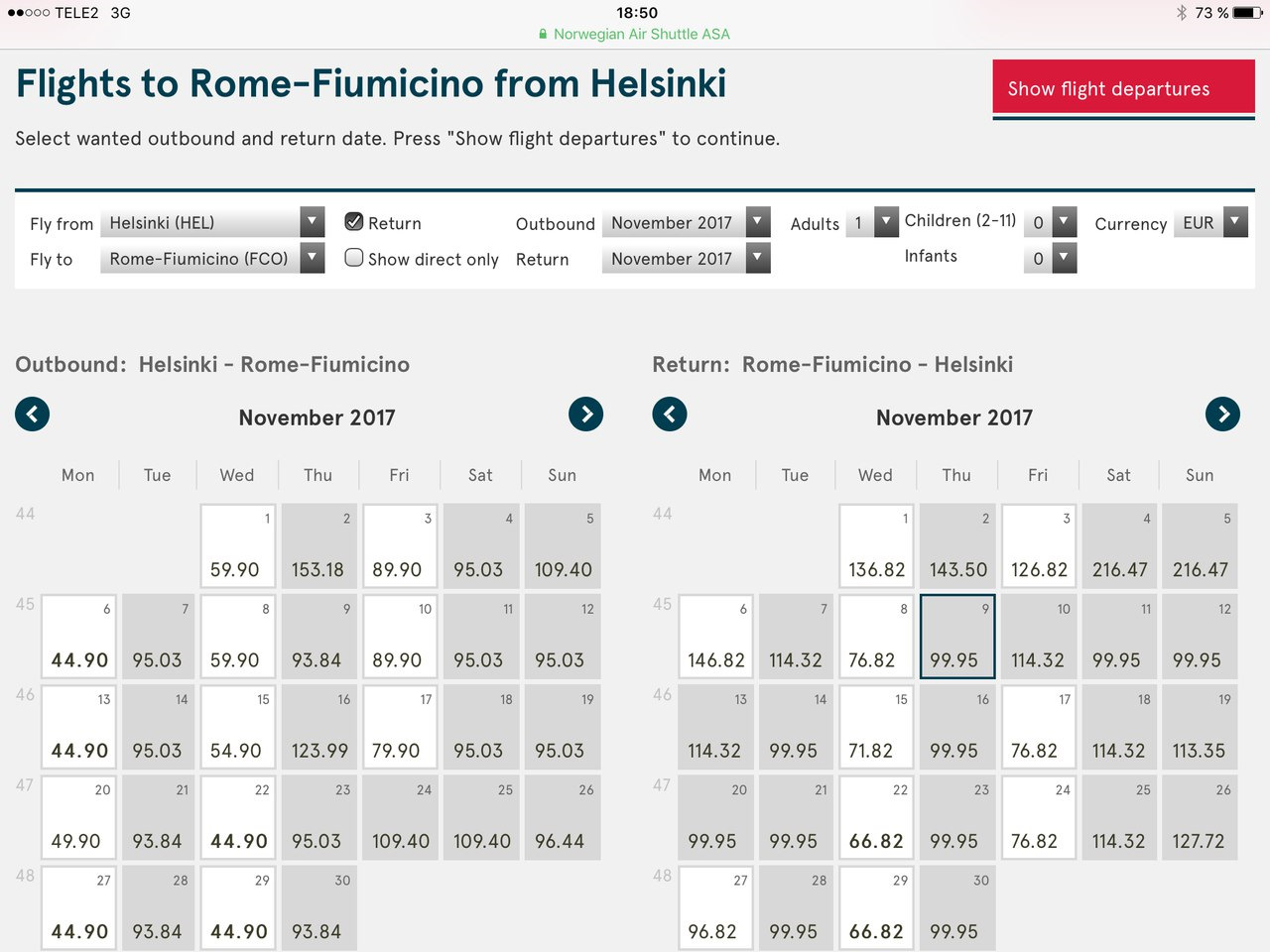This screenshot has height=952, width=1270.
Task: Select outbound 15 November at 54.90
Action: tap(237, 727)
